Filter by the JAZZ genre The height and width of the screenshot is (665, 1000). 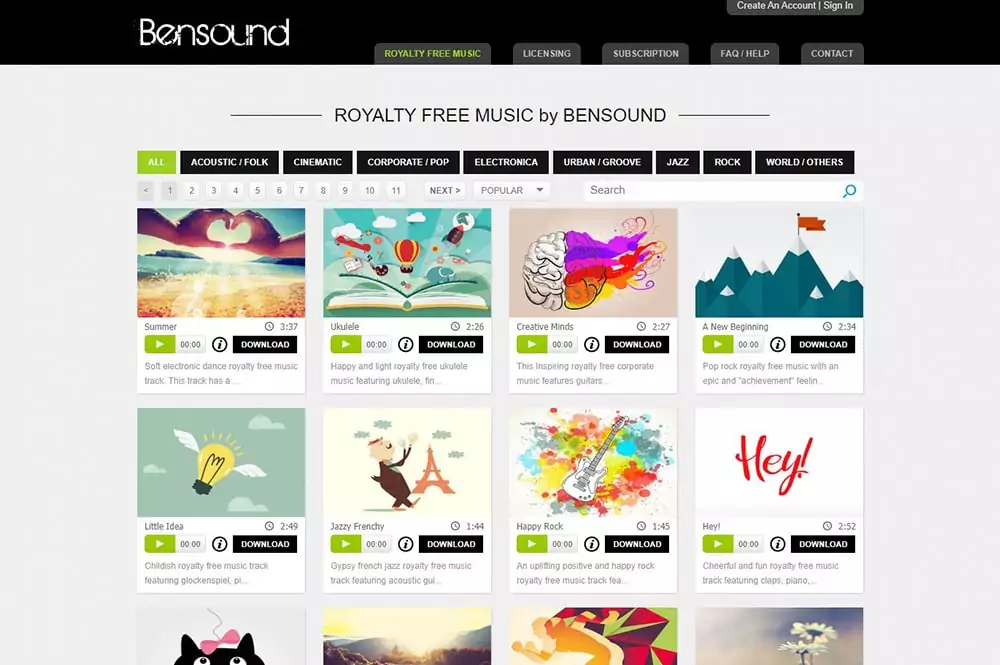(677, 162)
